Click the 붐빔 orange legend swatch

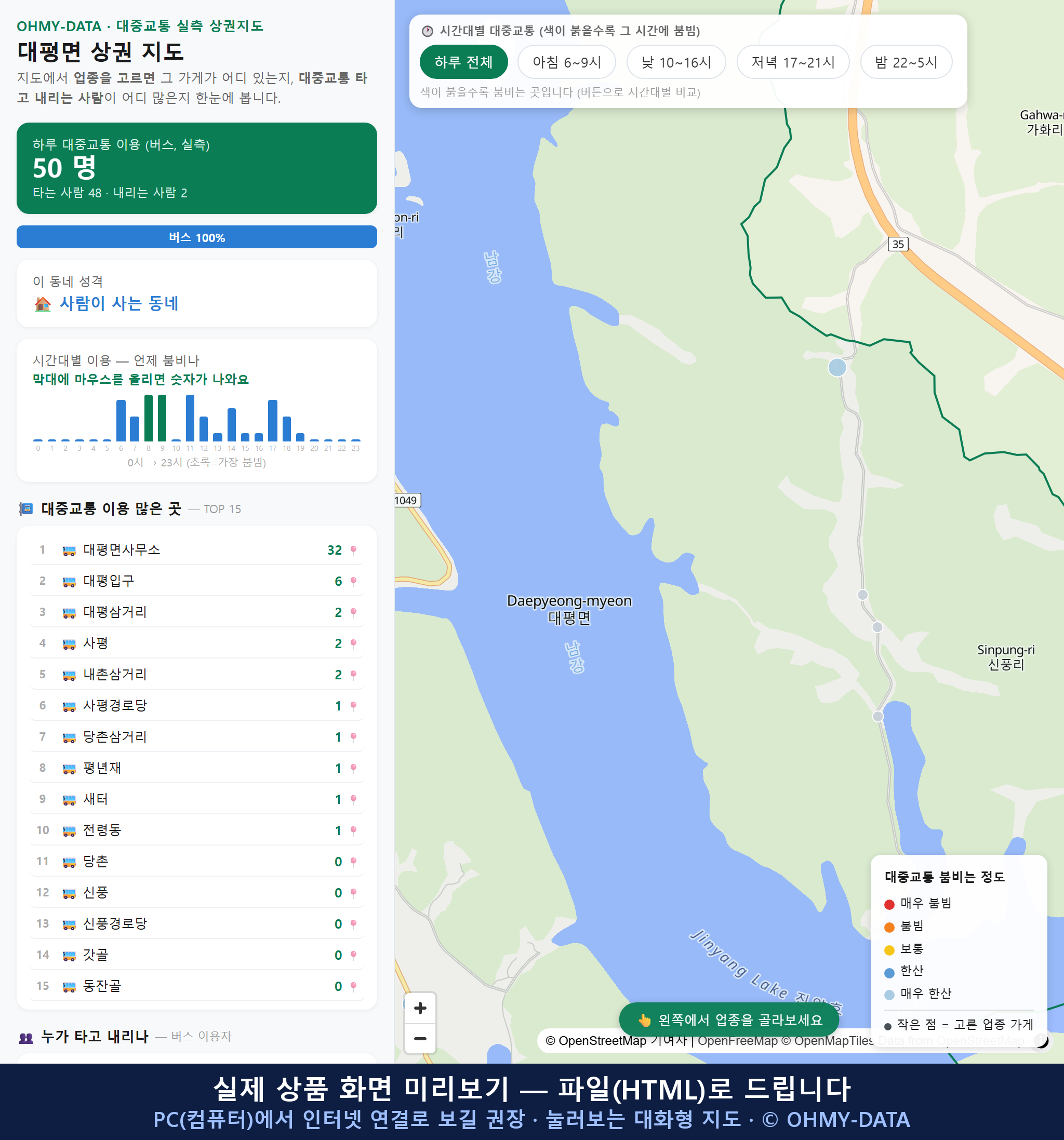(889, 927)
